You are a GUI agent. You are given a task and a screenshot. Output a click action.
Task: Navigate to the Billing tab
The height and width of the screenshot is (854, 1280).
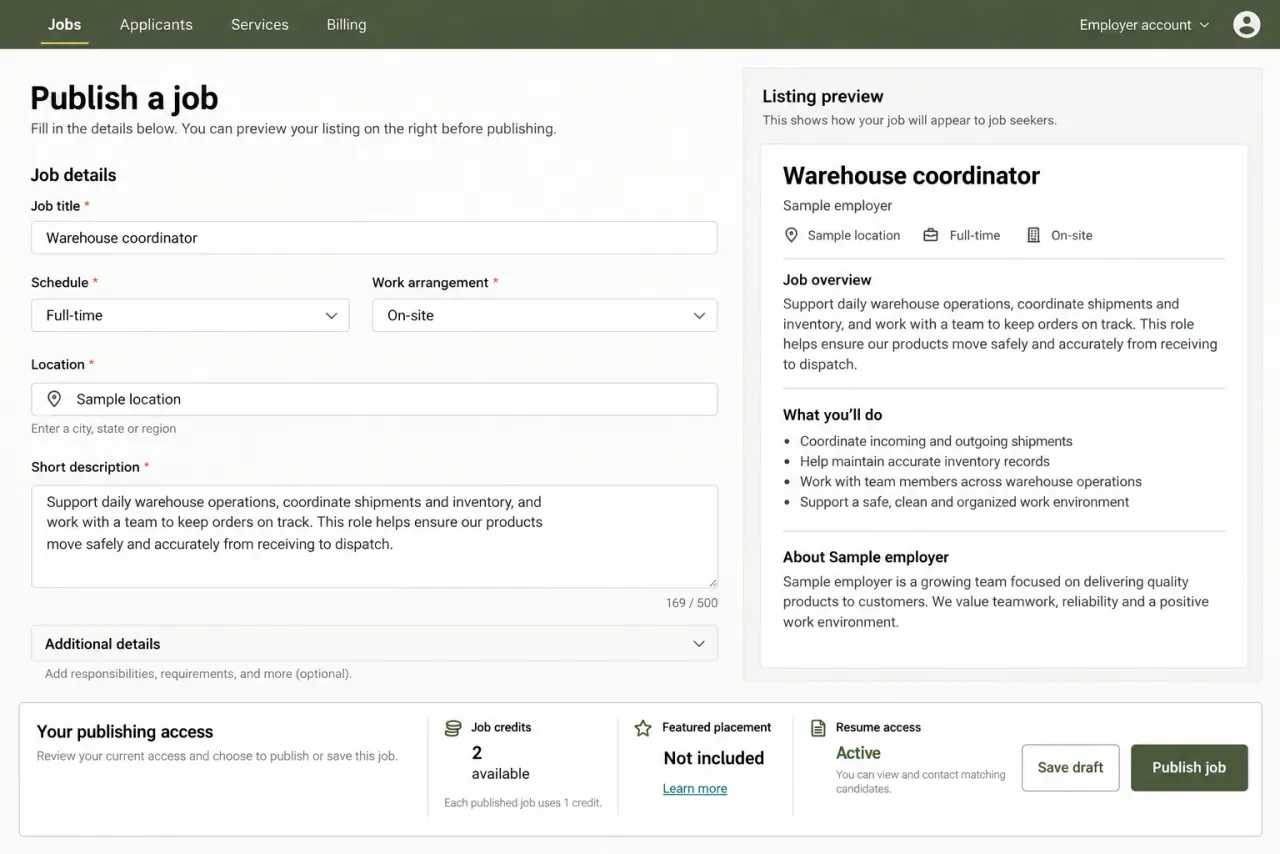click(x=347, y=24)
